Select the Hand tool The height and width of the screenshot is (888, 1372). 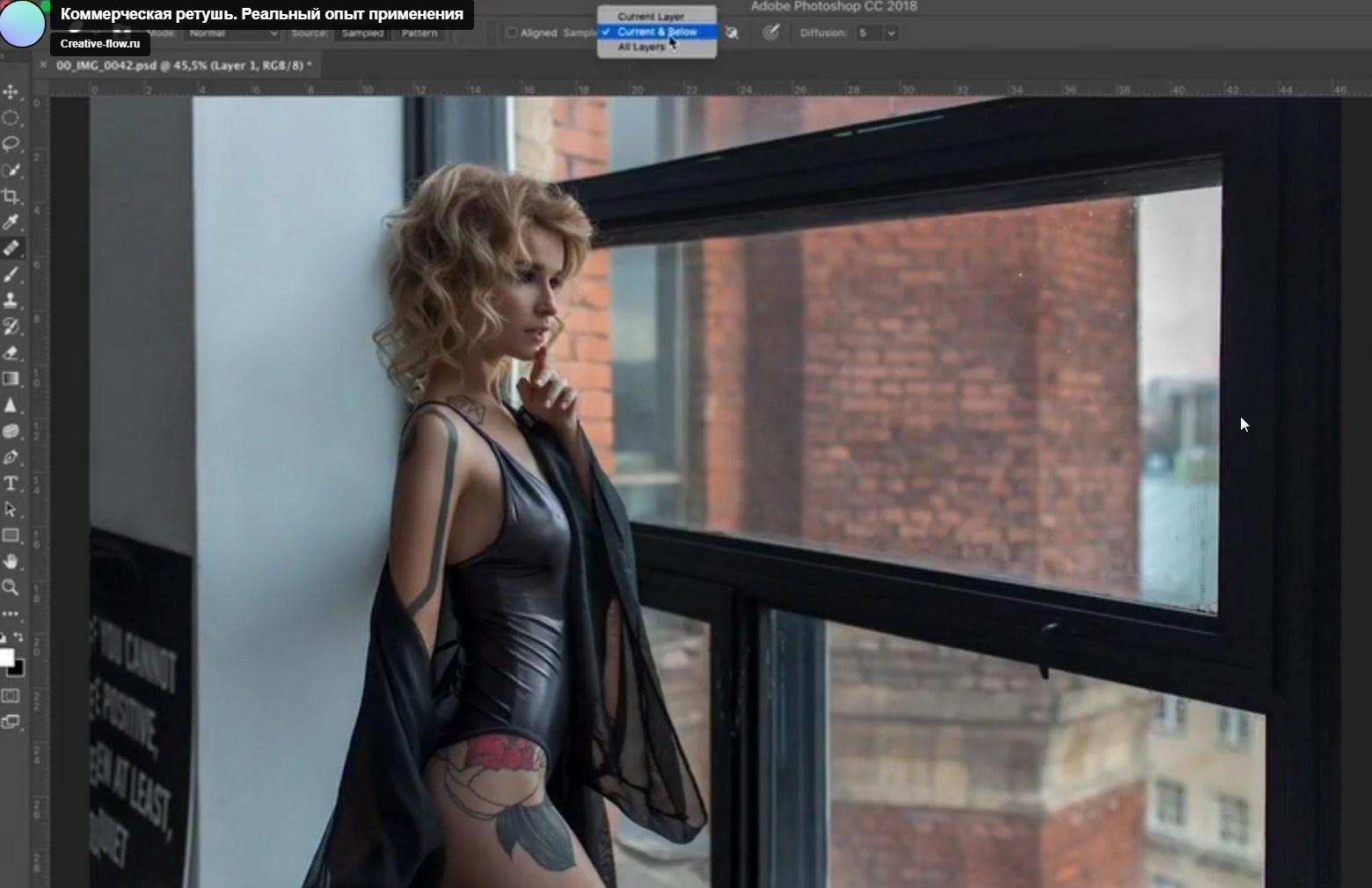coord(11,561)
